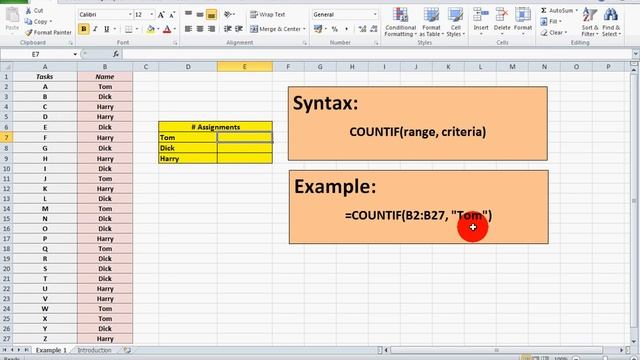Image resolution: width=640 pixels, height=360 pixels.
Task: Set Middle Align vertical alignment
Action: coord(200,15)
